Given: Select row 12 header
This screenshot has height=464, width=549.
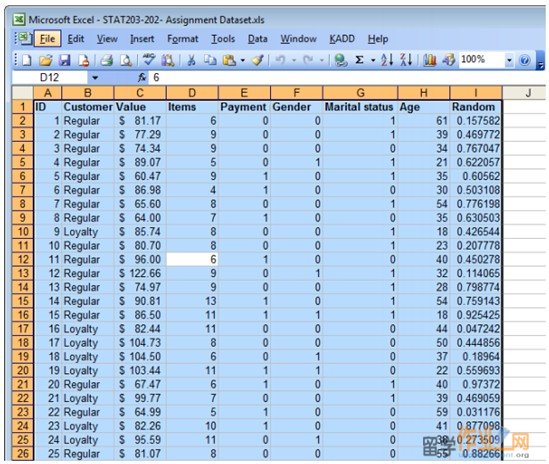Looking at the screenshot, I should tap(23, 259).
